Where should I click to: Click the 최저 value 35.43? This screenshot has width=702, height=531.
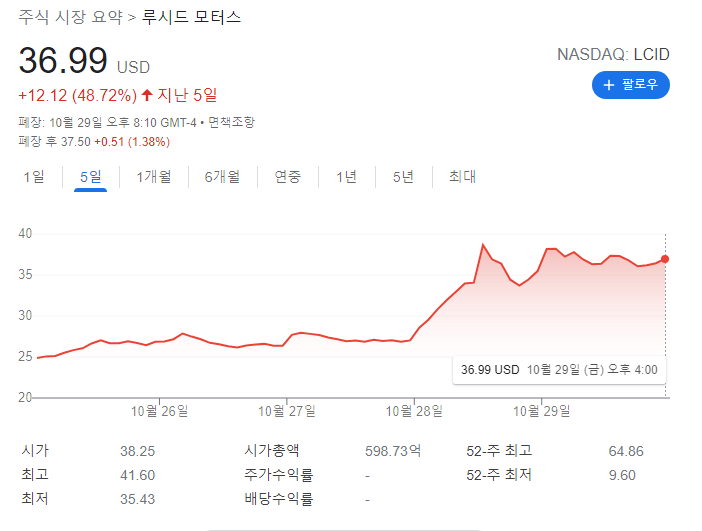click(x=137, y=499)
